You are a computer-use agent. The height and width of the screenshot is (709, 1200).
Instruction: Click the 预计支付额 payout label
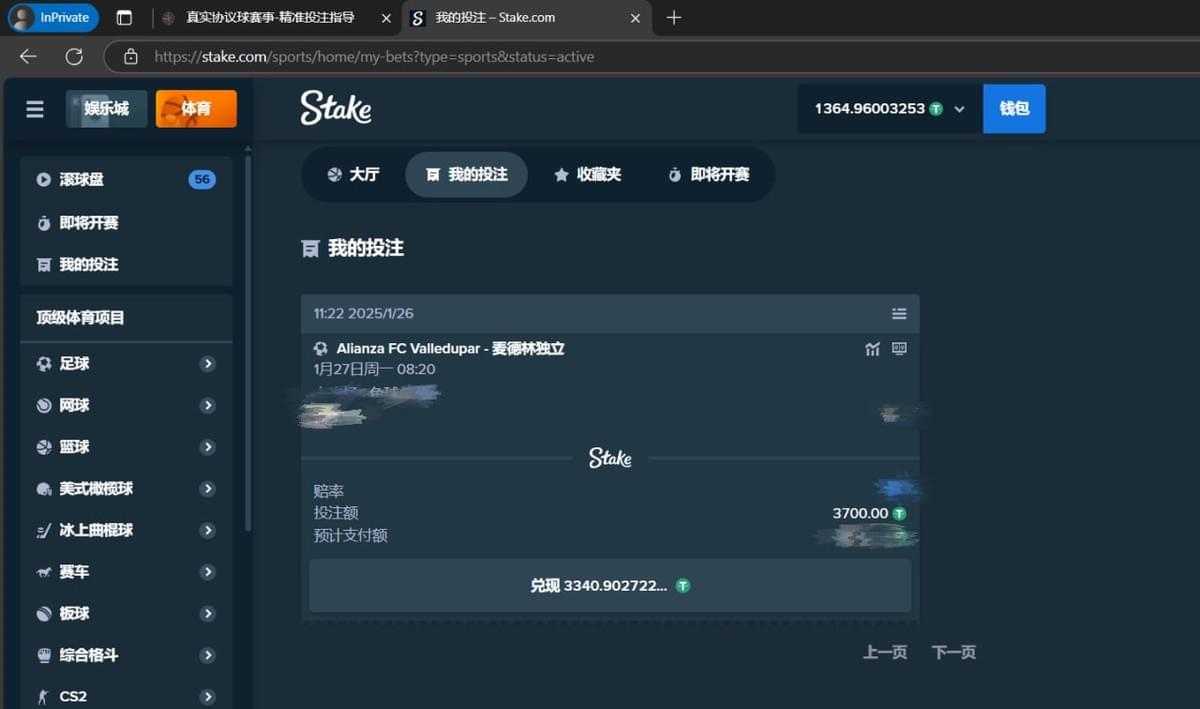coord(351,535)
